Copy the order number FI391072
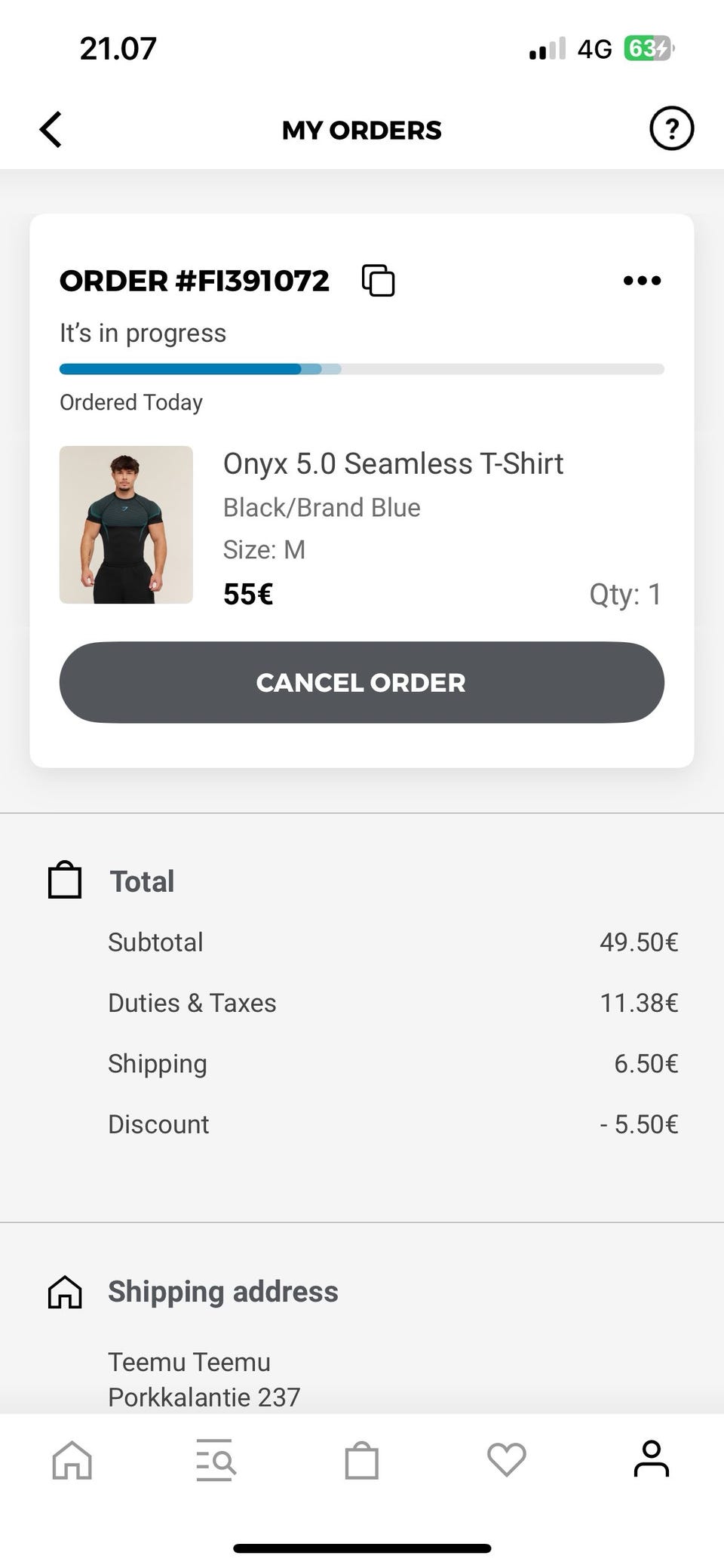The image size is (724, 1568). pyautogui.click(x=378, y=281)
